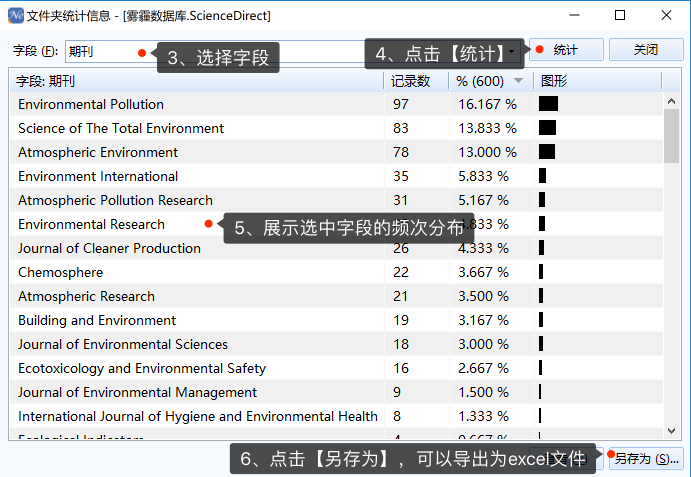Screen dimensions: 691x477
Task: Select Ecotoxicology and Environmental Safety row
Action: 337,368
